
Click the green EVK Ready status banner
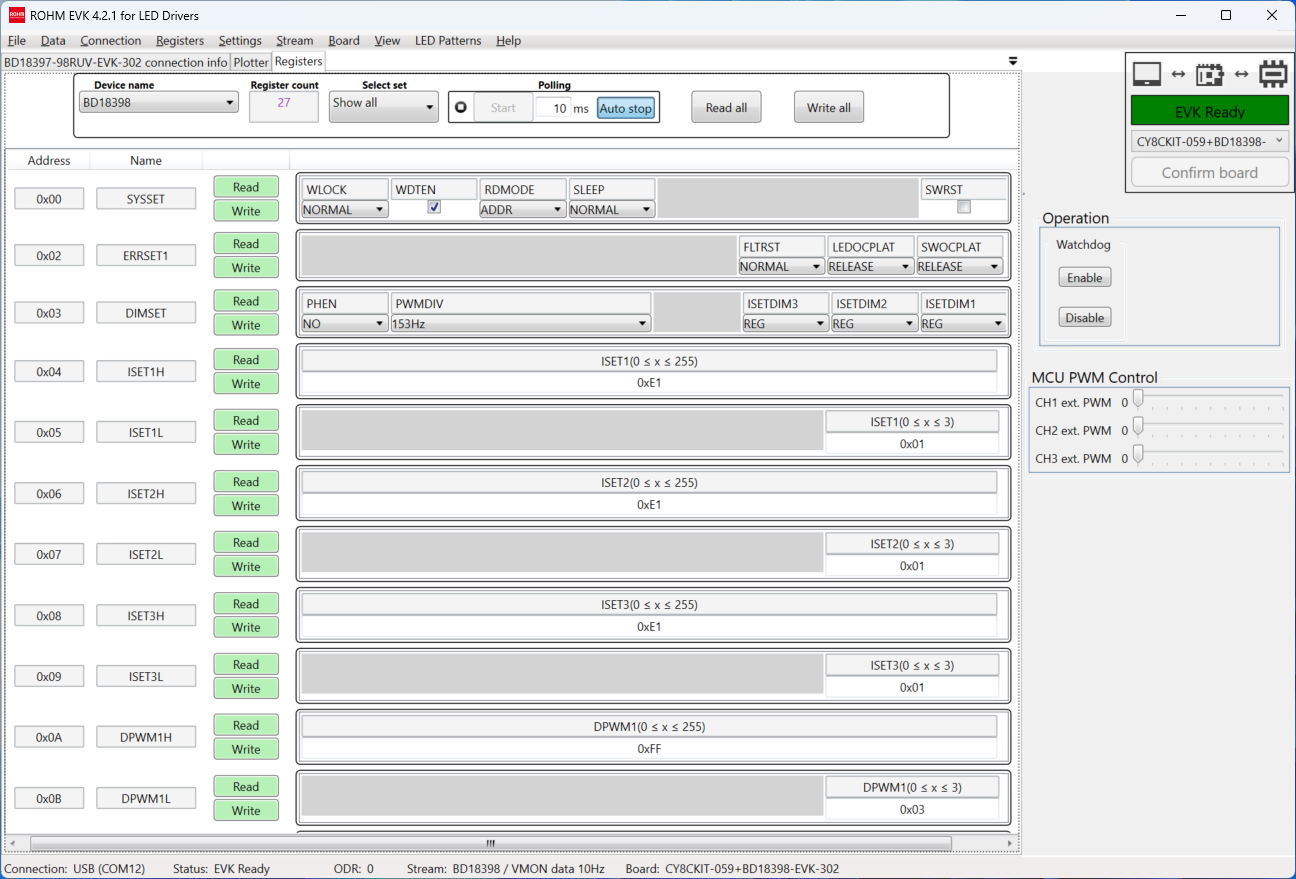1210,111
